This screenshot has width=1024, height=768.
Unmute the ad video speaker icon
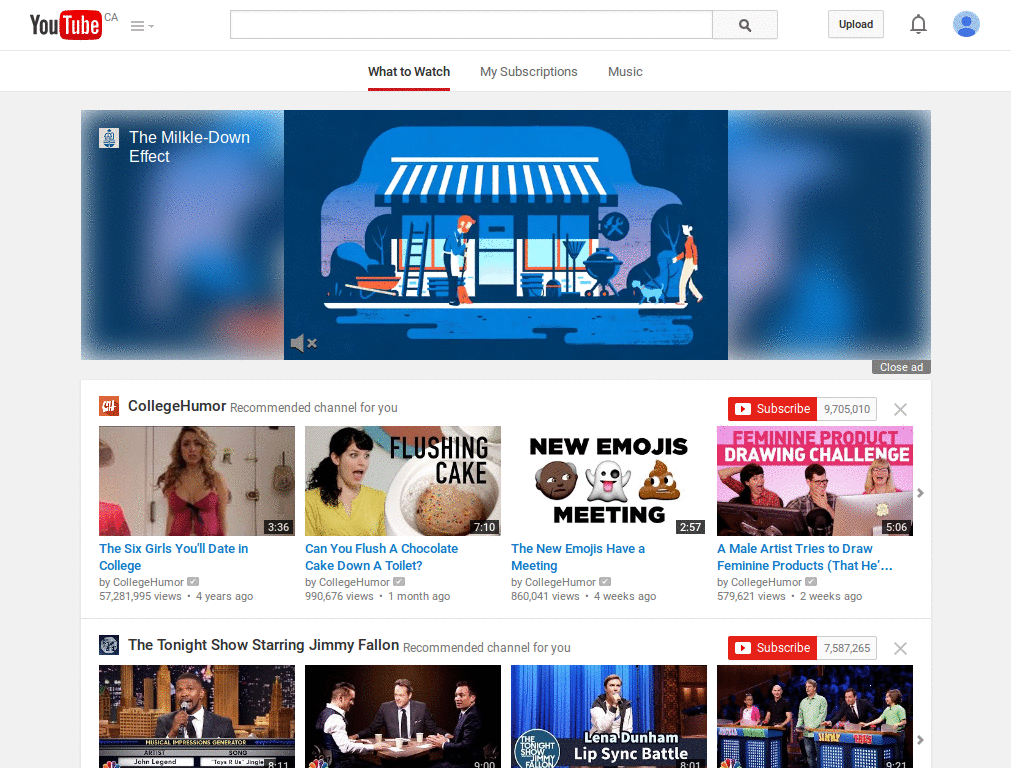[304, 343]
